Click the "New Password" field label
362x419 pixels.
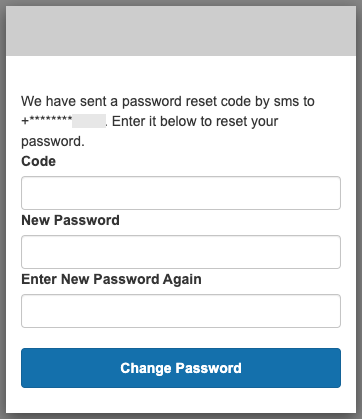click(x=70, y=220)
